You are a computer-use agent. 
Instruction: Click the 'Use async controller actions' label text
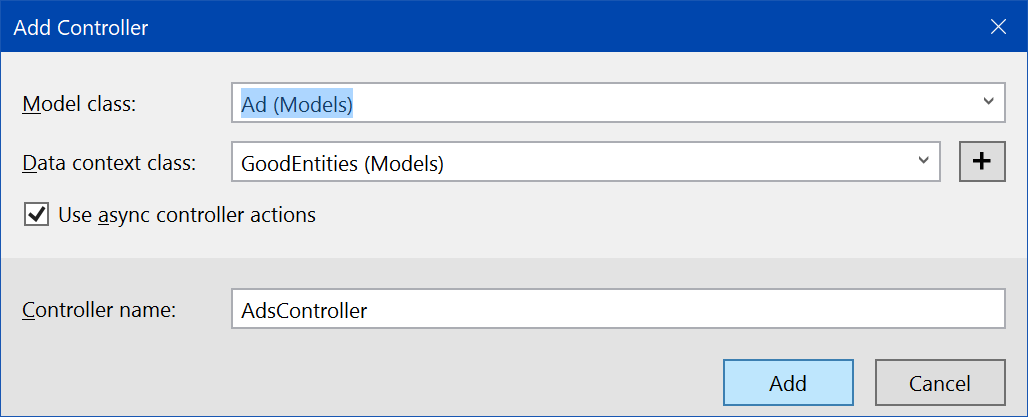[187, 214]
